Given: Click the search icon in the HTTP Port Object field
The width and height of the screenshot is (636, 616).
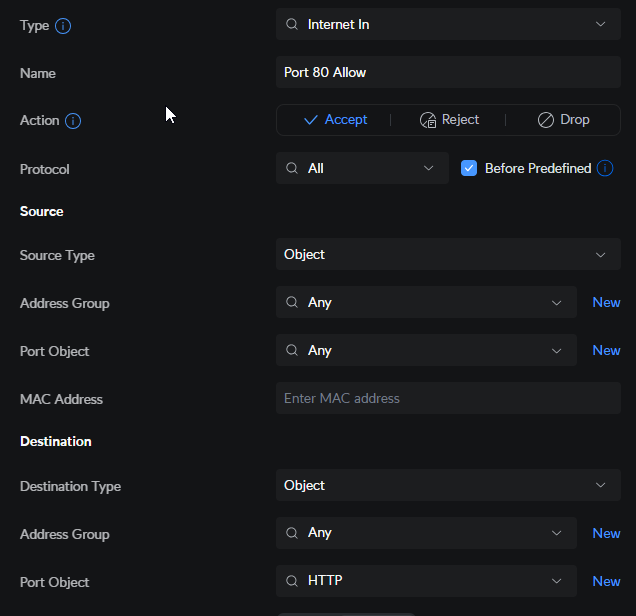Looking at the screenshot, I should [292, 581].
